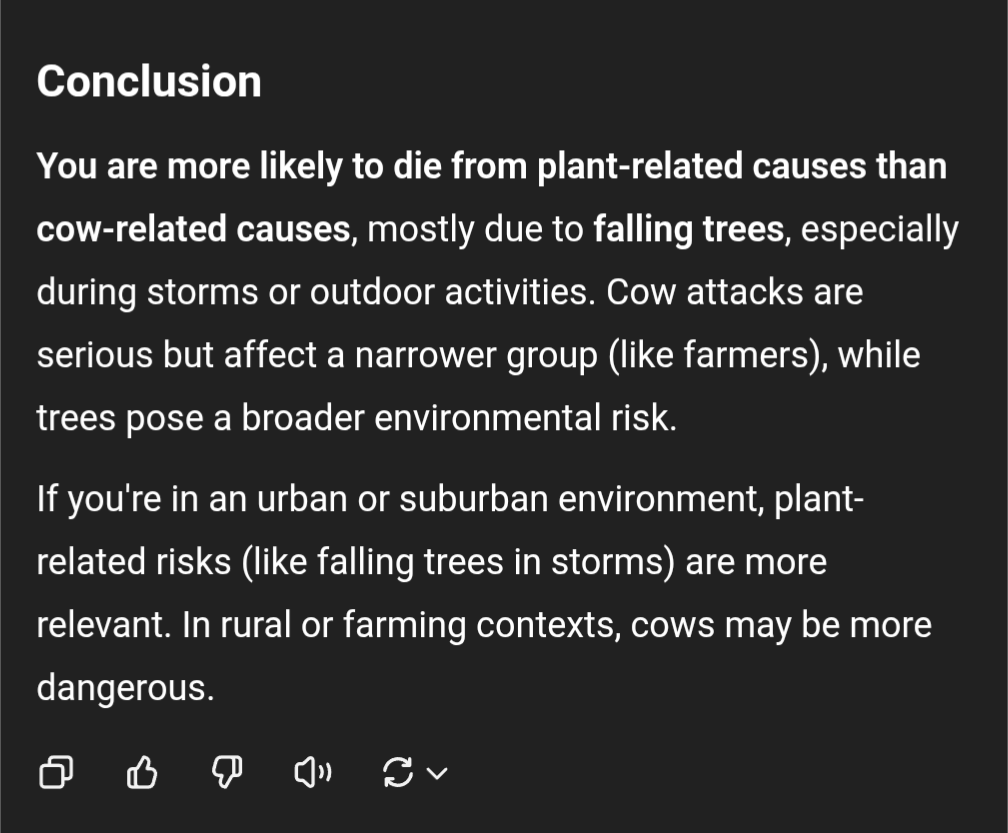Mark the response with thumbs down
The image size is (1008, 833).
[x=227, y=771]
